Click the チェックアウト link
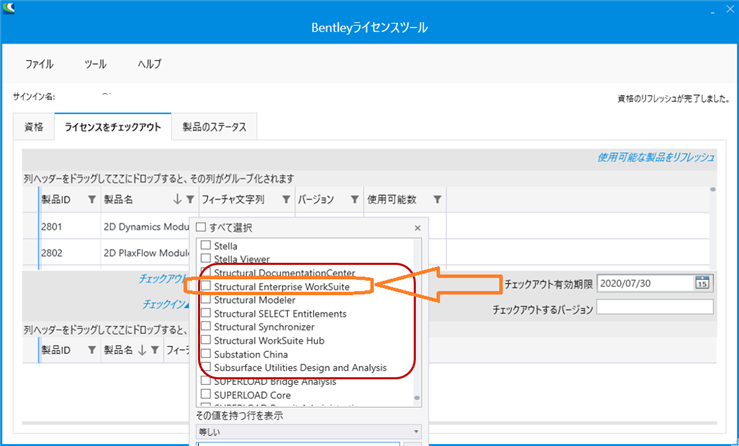This screenshot has width=739, height=446. coord(163,279)
